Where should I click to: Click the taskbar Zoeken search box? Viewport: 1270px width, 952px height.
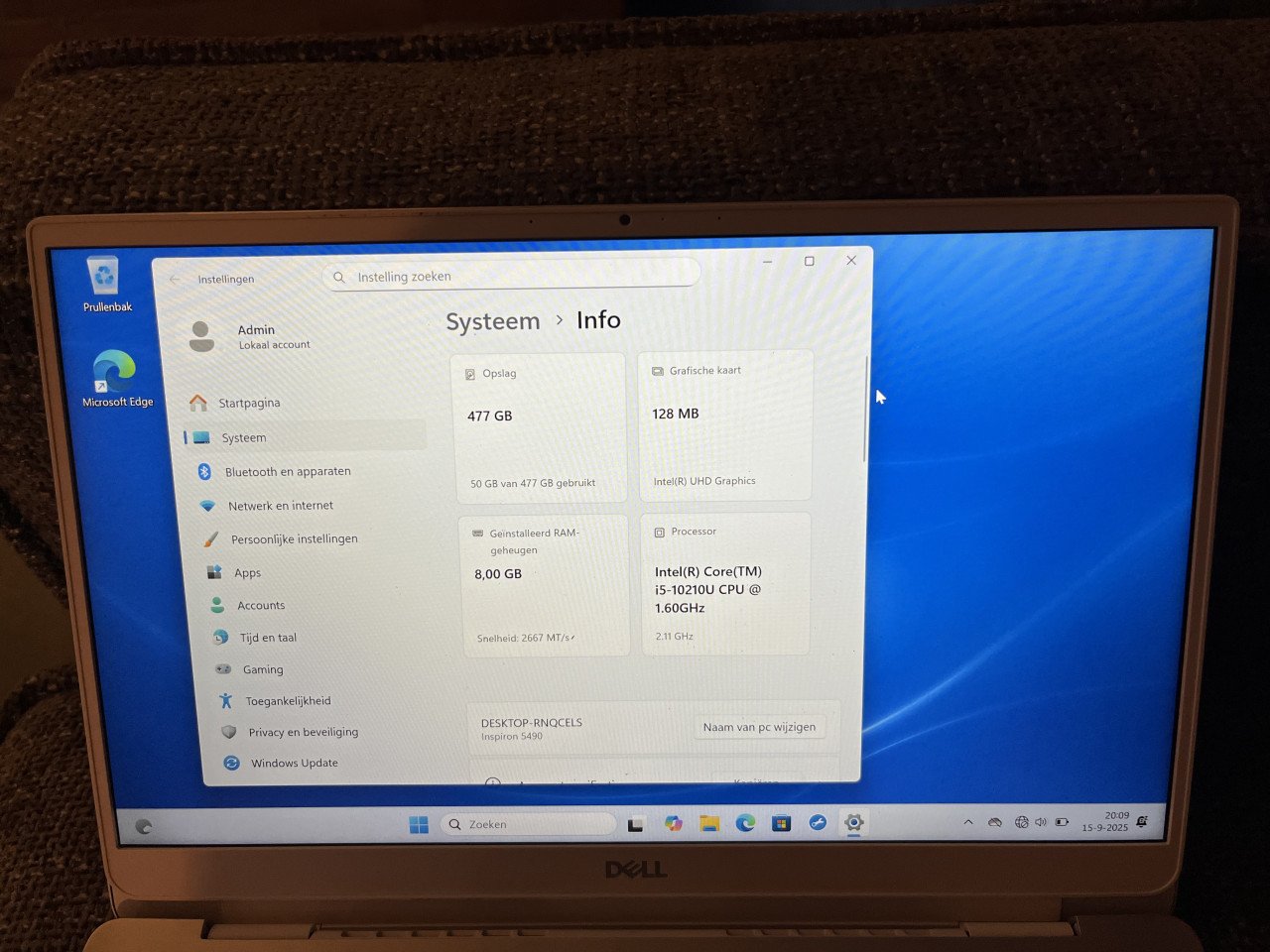coord(529,824)
